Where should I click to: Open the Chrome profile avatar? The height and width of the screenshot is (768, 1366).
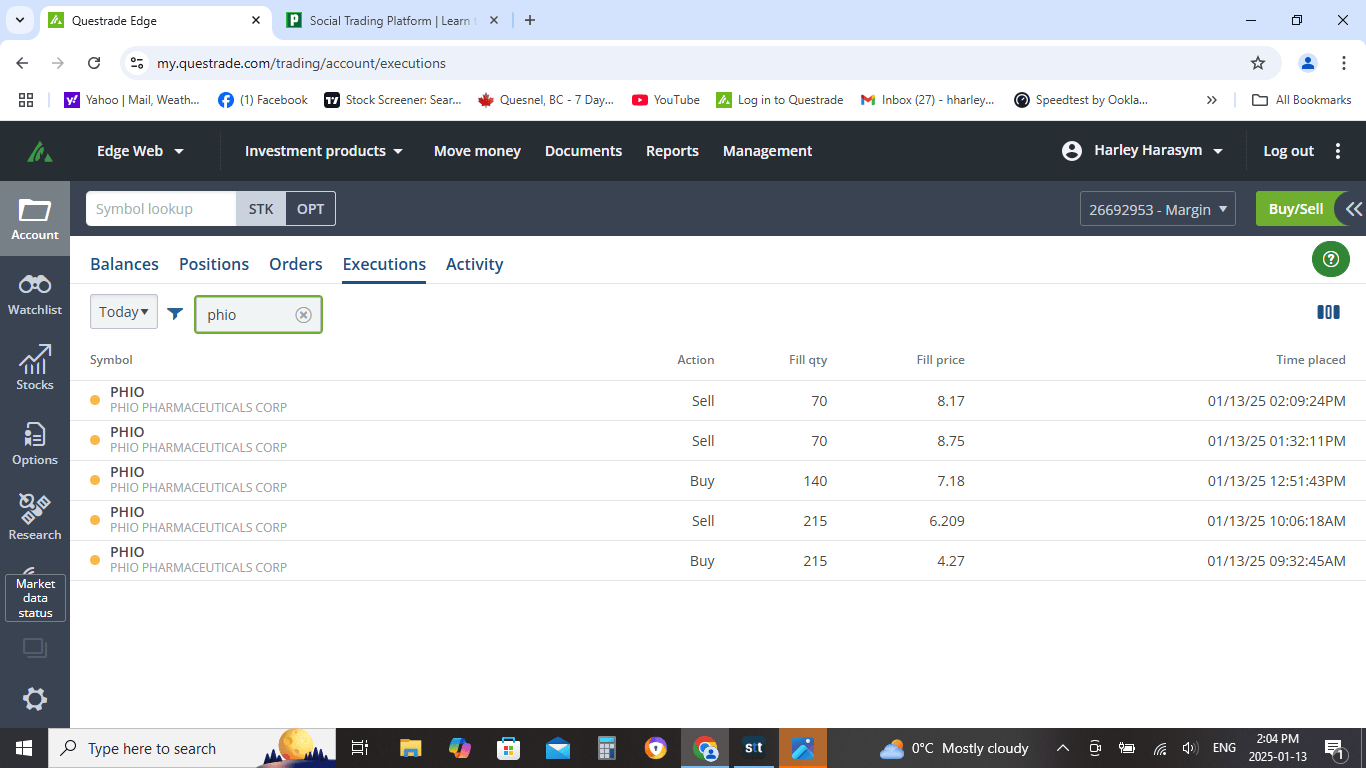pos(1308,63)
